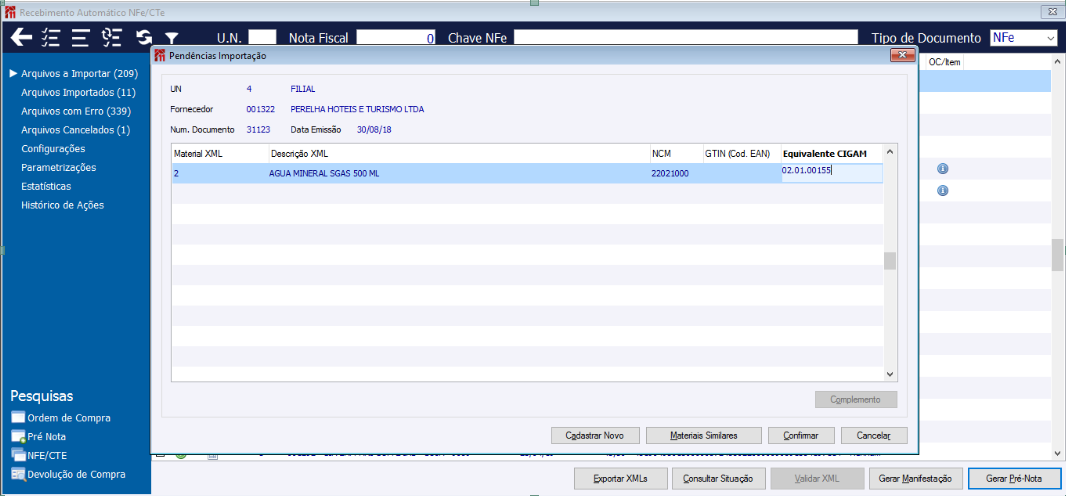Click the Chave NFe input field

(x=688, y=38)
